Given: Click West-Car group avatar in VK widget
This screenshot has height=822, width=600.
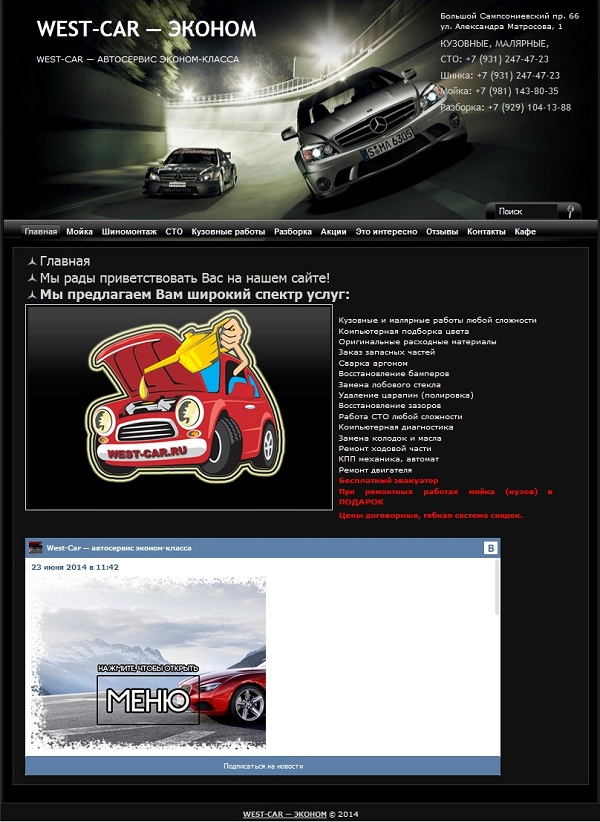Looking at the screenshot, I should [36, 548].
